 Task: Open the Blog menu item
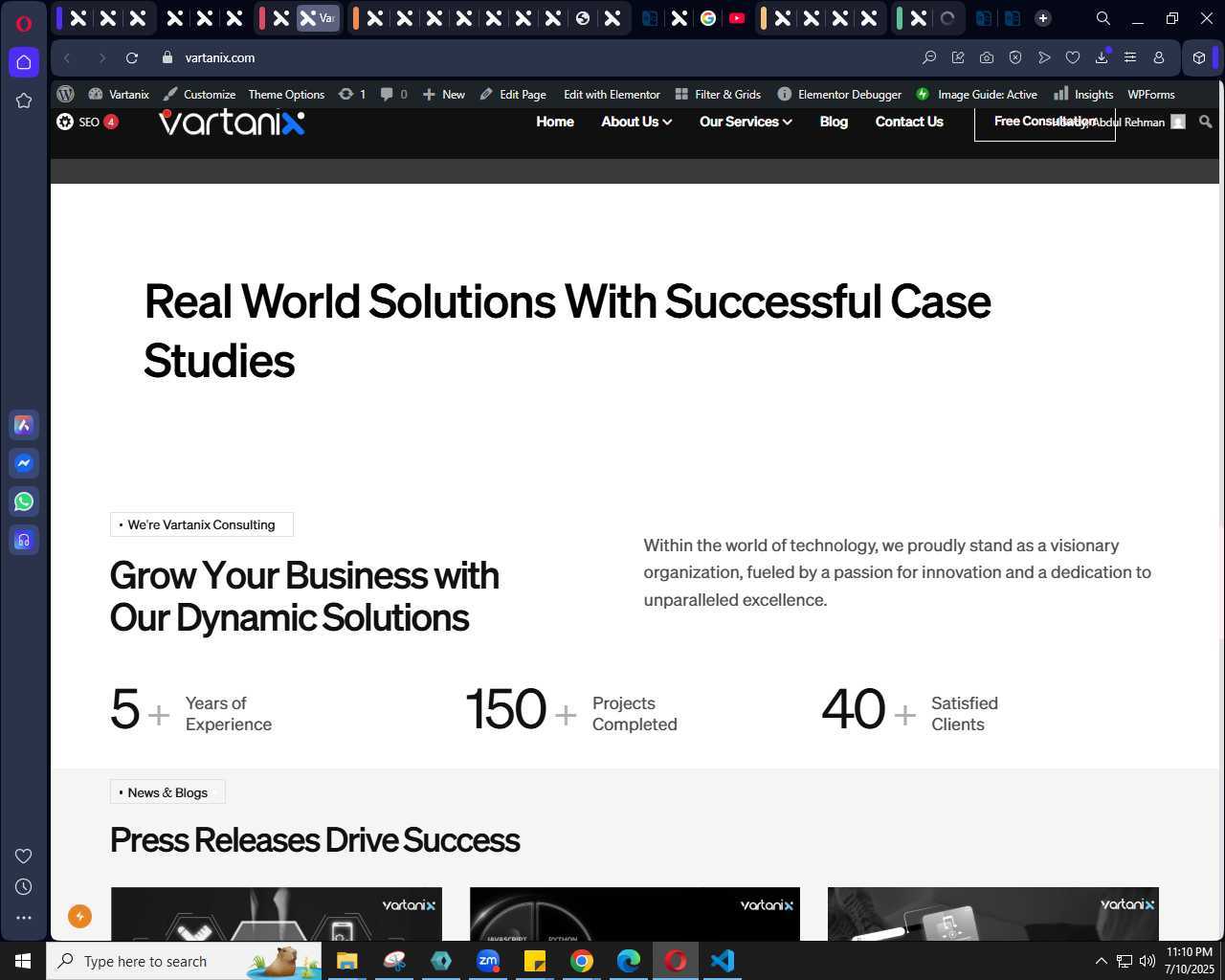pyautogui.click(x=834, y=122)
